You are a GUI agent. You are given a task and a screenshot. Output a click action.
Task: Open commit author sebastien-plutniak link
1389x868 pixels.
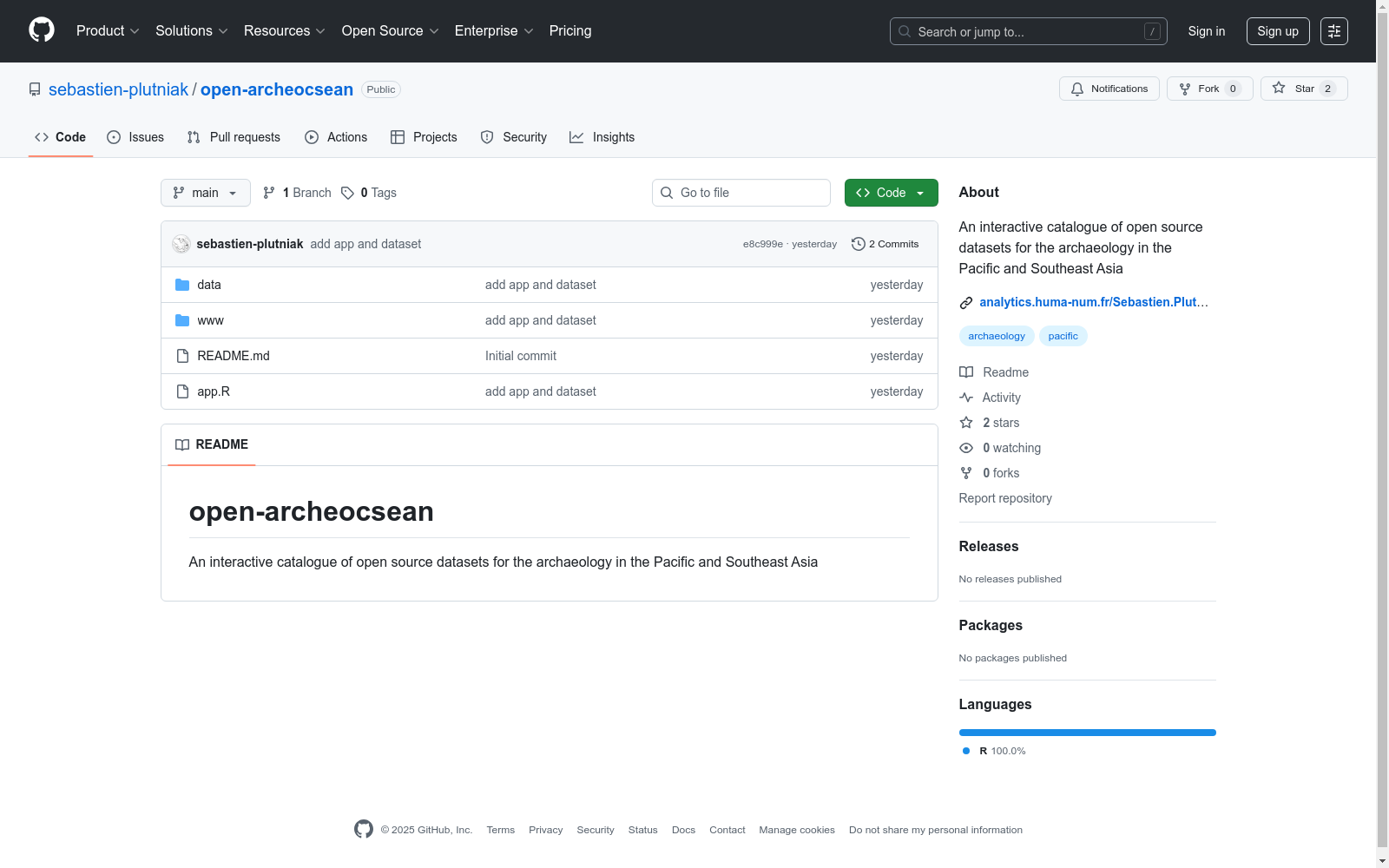250,244
